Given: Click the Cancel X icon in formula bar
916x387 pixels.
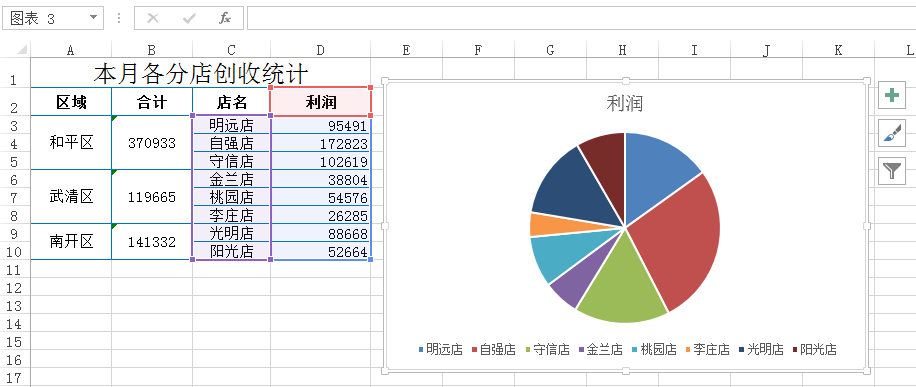Looking at the screenshot, I should pyautogui.click(x=153, y=18).
